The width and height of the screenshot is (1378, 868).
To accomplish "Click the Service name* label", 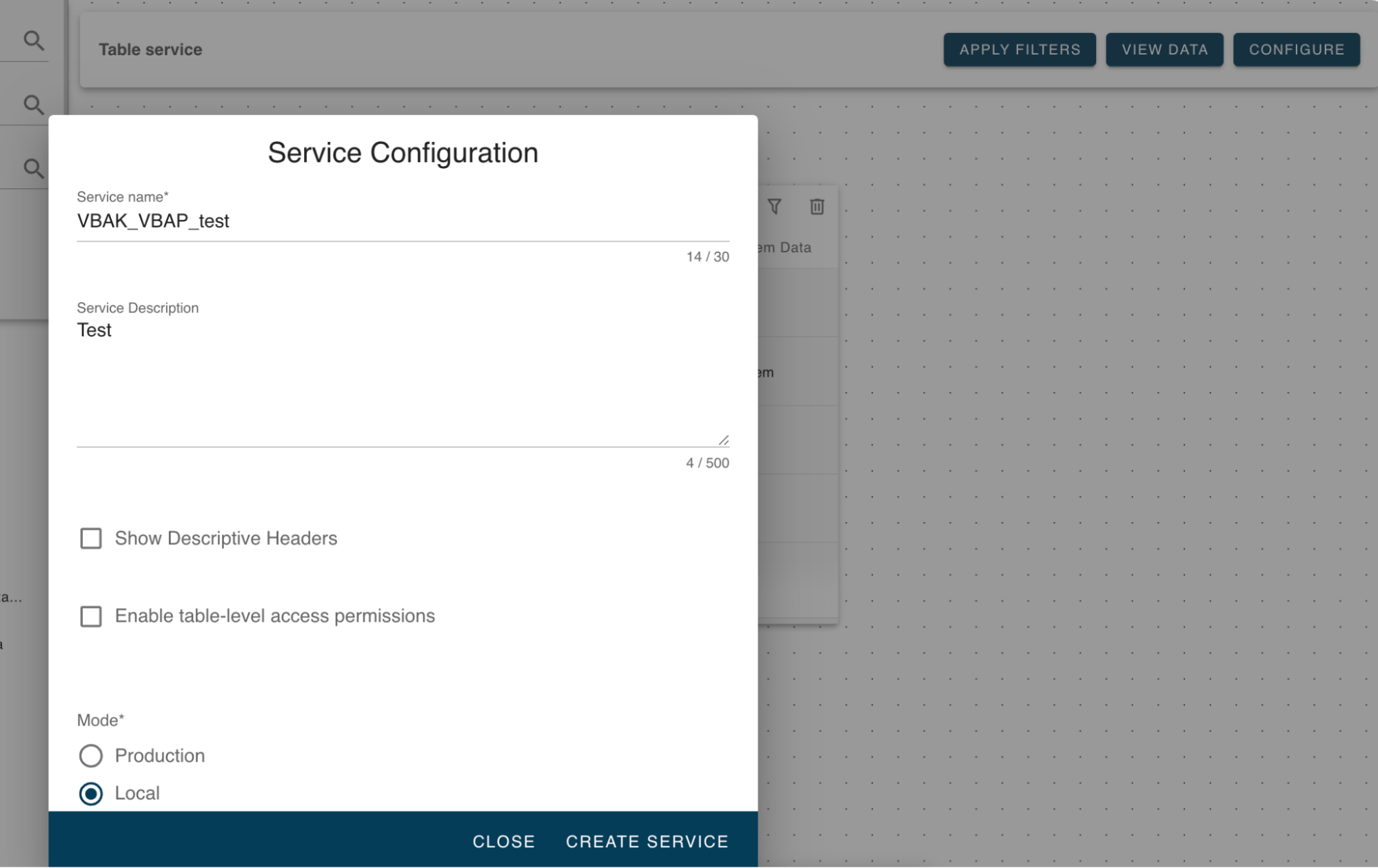I will tap(123, 197).
